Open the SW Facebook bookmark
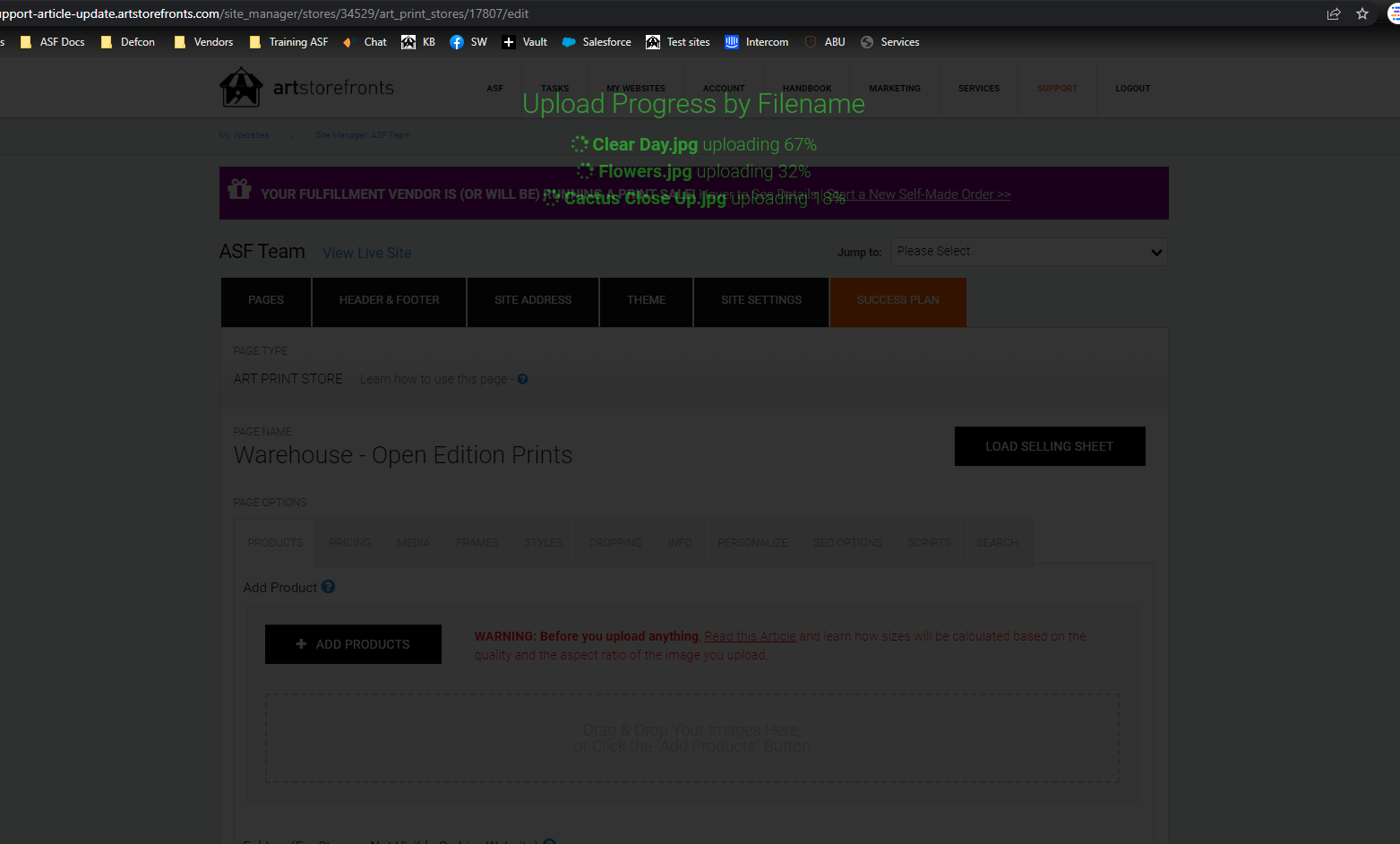This screenshot has width=1400, height=844. (468, 42)
